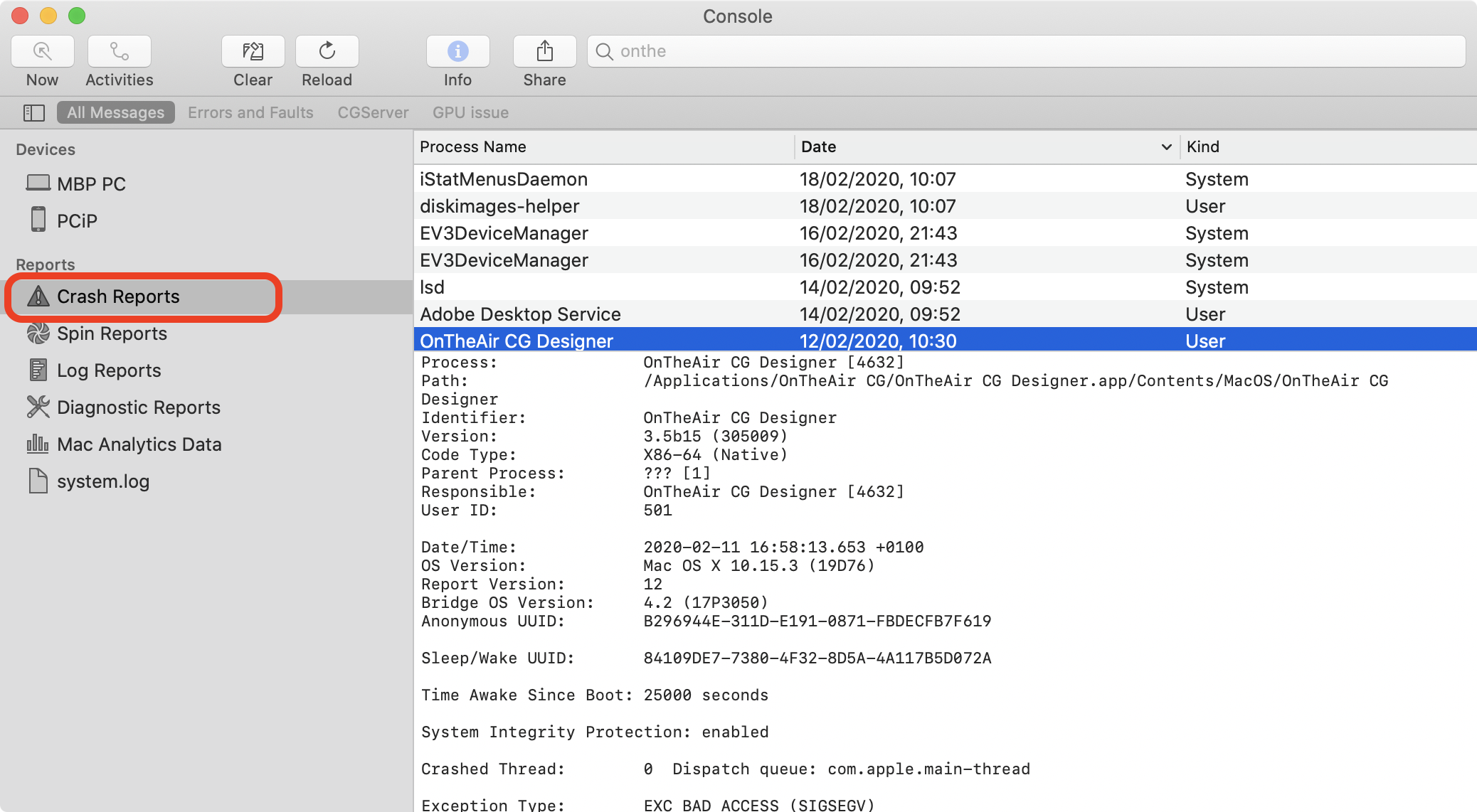The image size is (1477, 812).
Task: Click Kind 'User' for Adobe Desktop Service
Action: tap(1205, 314)
